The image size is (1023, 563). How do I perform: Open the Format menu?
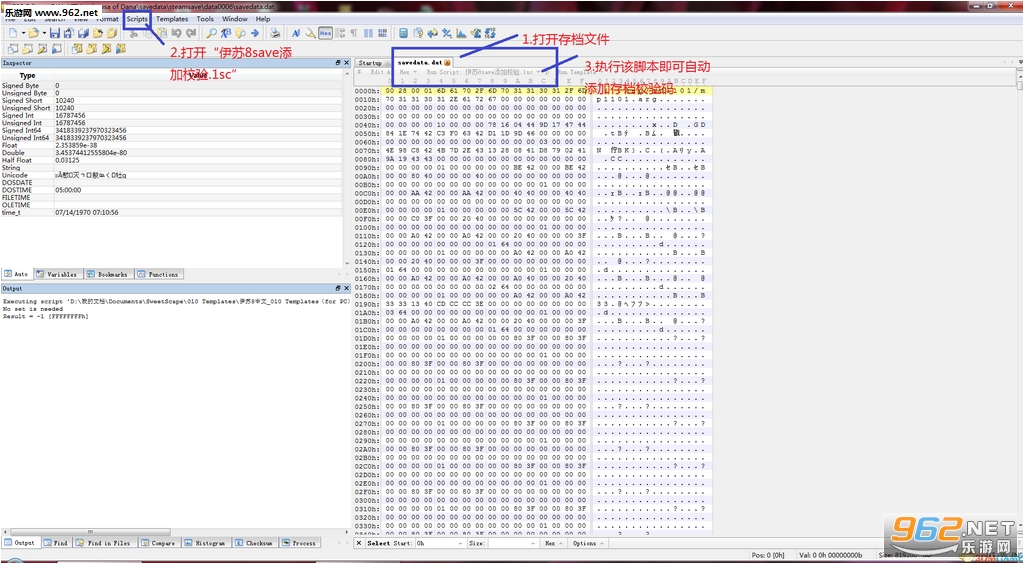[108, 19]
